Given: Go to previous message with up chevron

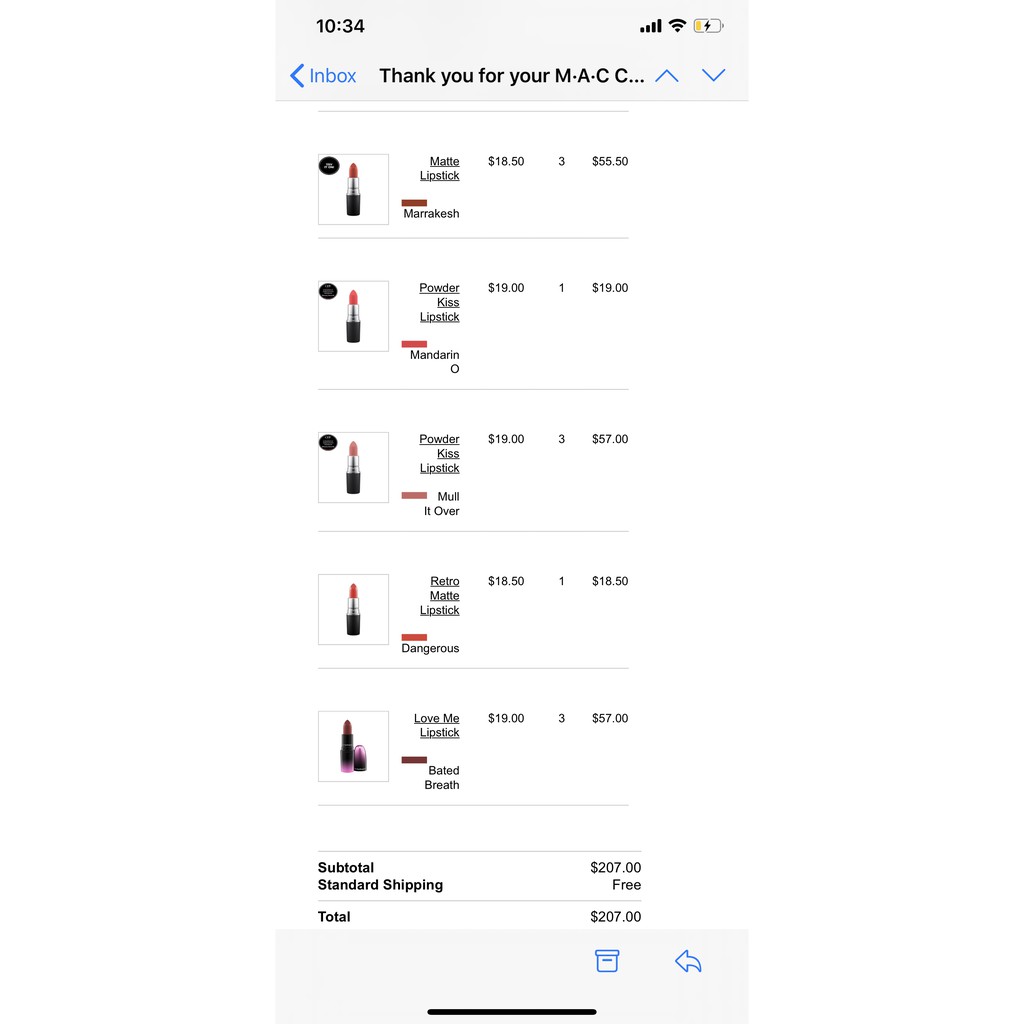Looking at the screenshot, I should tap(666, 76).
